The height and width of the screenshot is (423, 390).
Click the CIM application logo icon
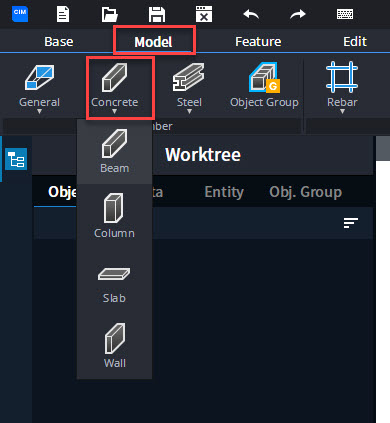tap(20, 14)
